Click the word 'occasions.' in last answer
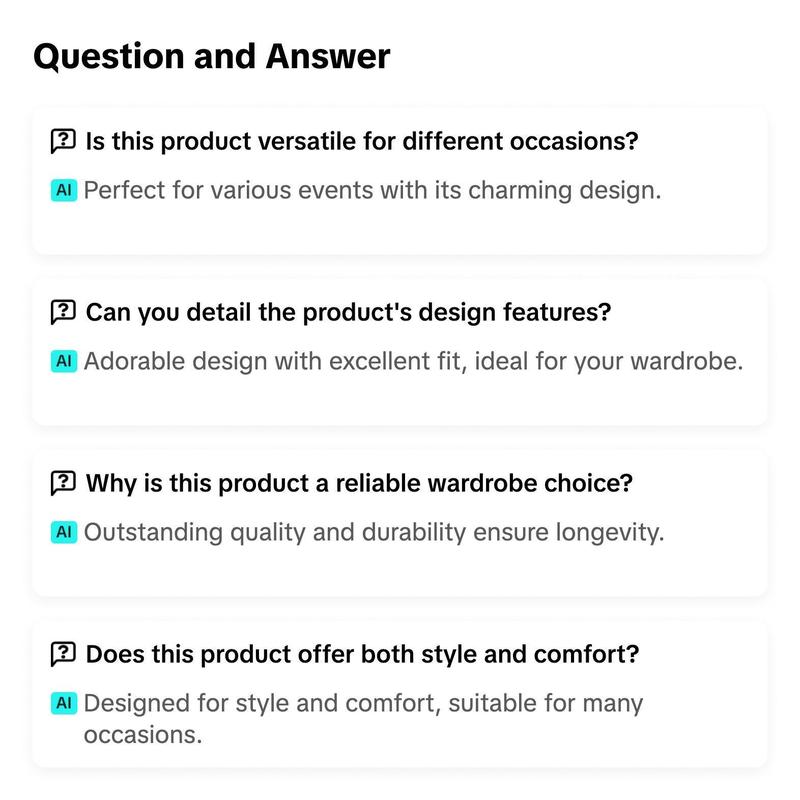This screenshot has height=800, width=800. [143, 735]
